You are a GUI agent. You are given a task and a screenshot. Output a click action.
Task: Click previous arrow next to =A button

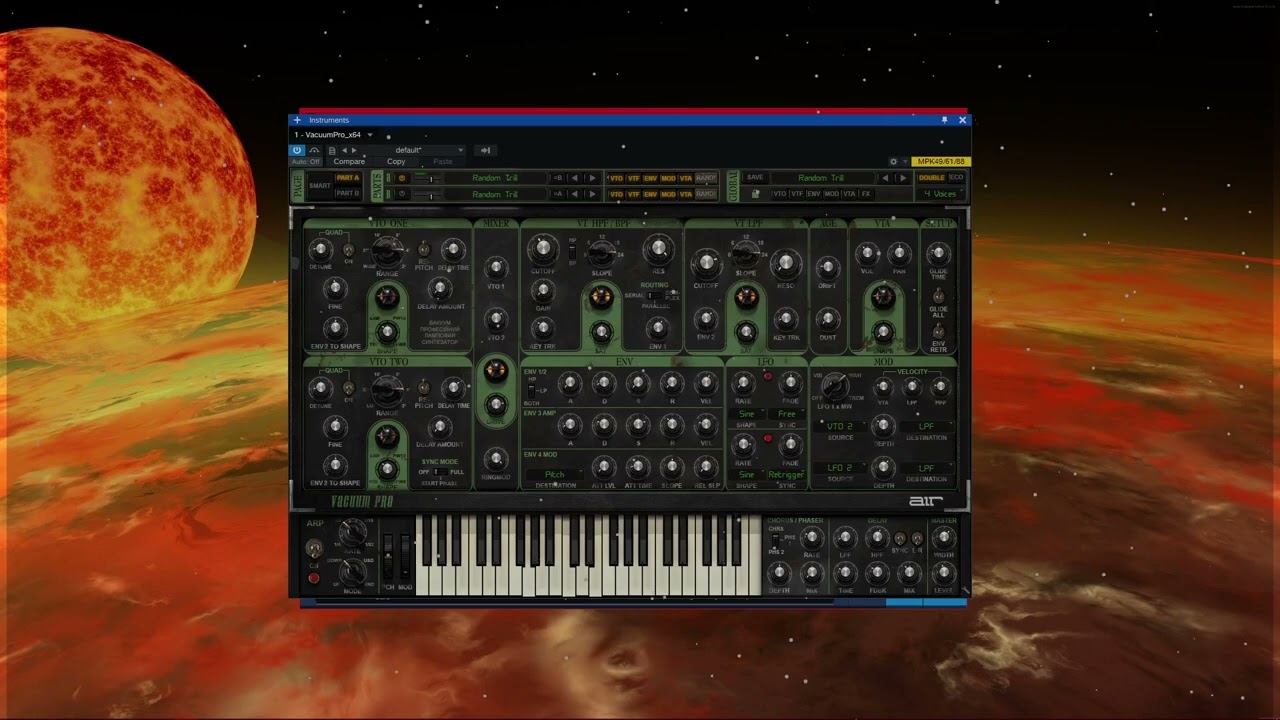(x=574, y=194)
